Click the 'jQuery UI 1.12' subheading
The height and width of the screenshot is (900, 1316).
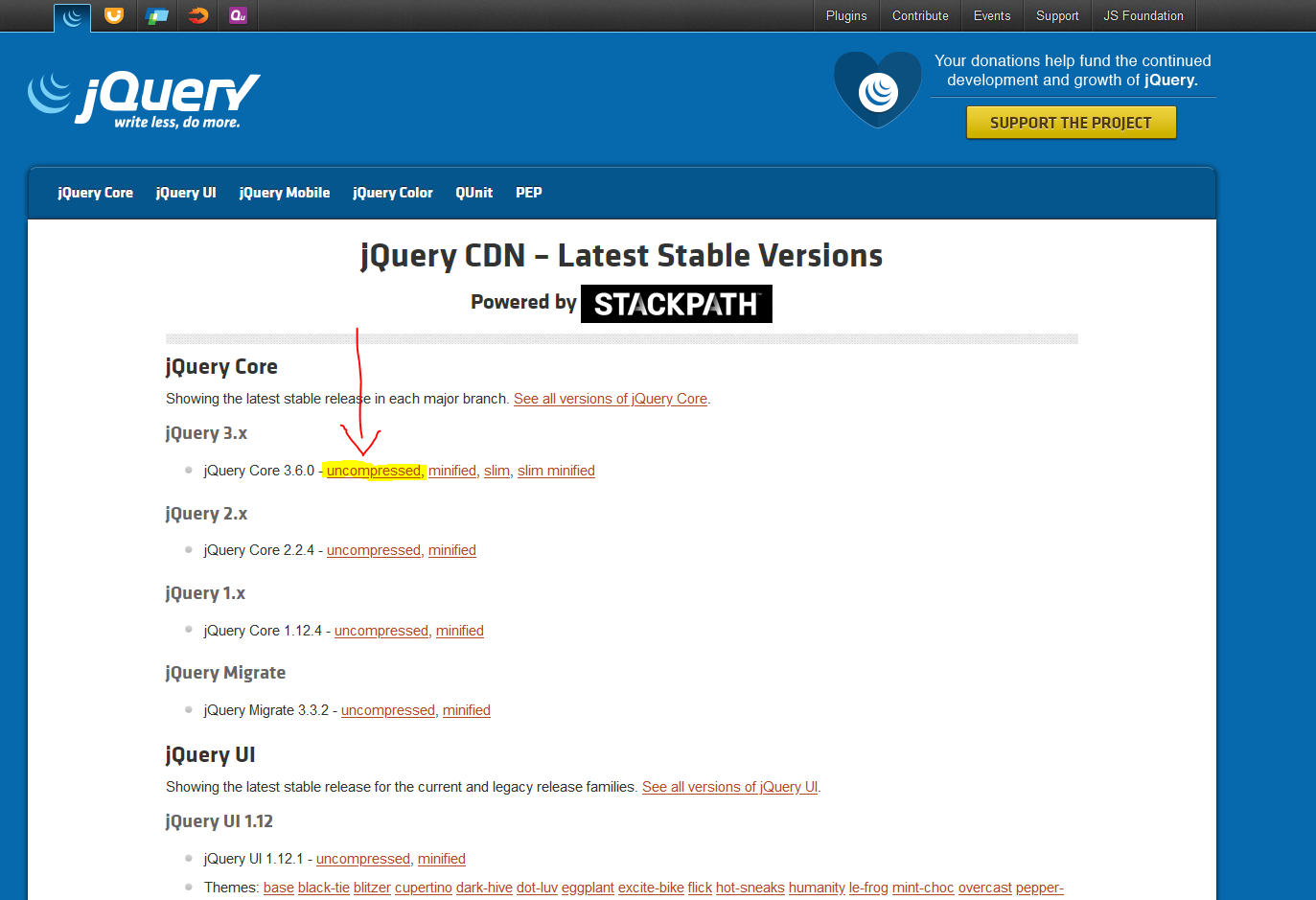219,821
